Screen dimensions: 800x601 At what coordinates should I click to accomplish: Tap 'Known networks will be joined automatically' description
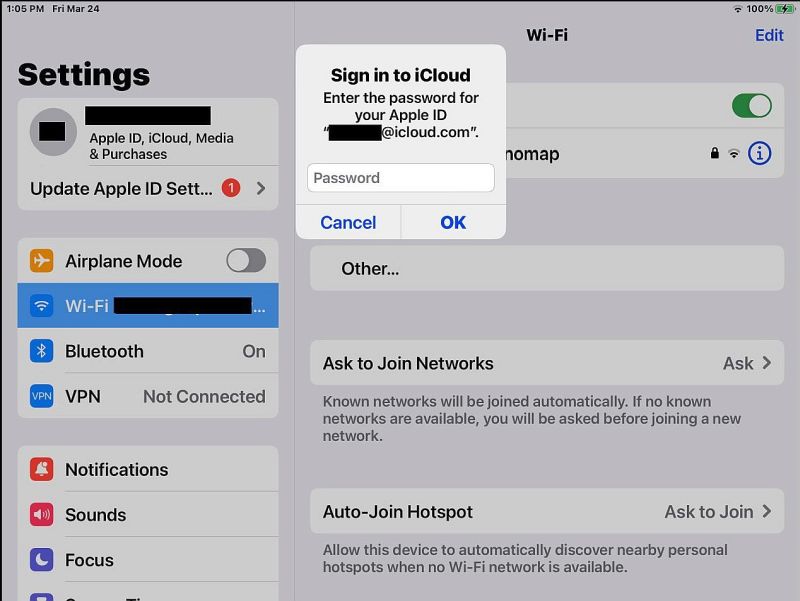coord(532,418)
